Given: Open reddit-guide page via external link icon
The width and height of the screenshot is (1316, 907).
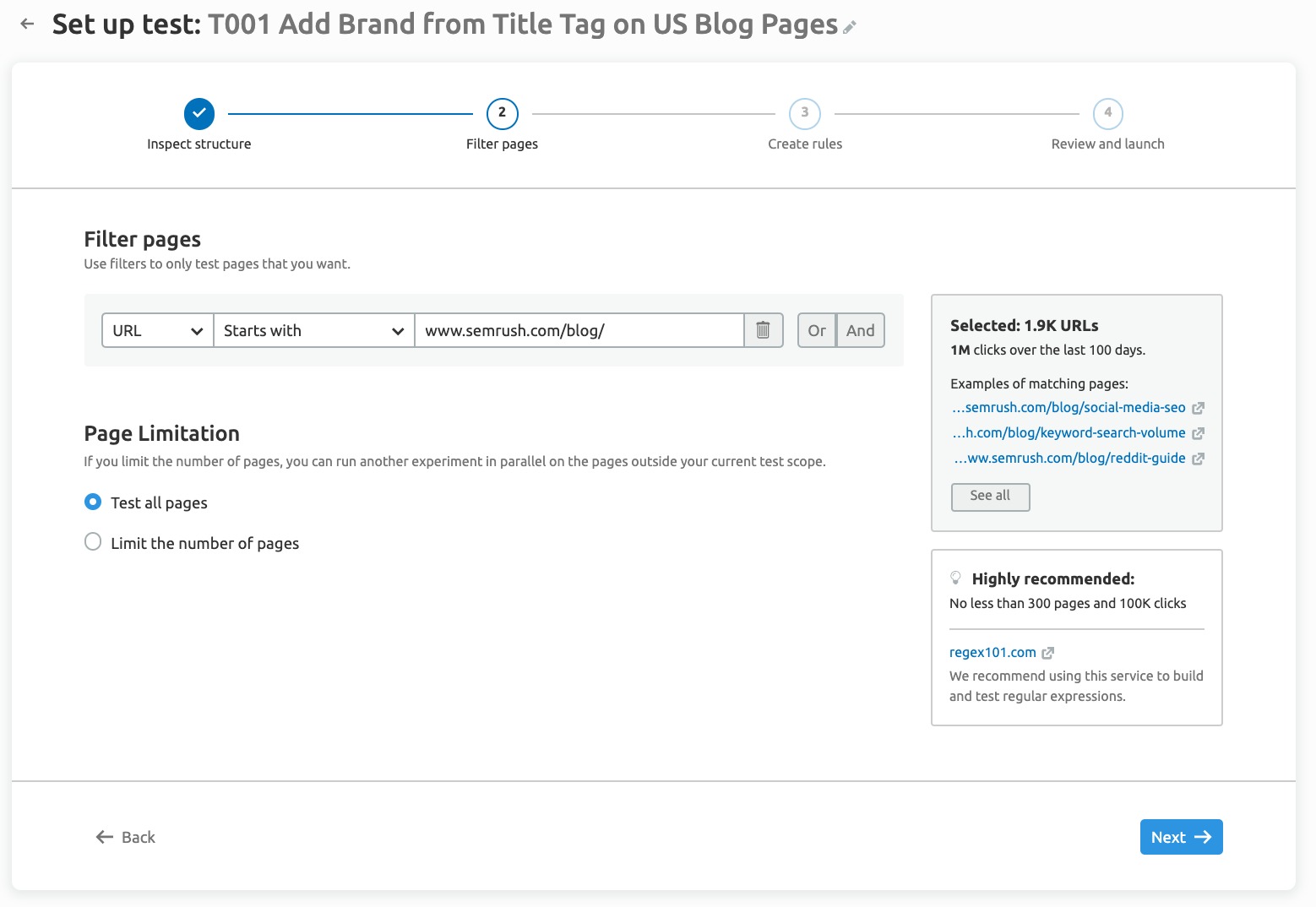Looking at the screenshot, I should tap(1198, 459).
